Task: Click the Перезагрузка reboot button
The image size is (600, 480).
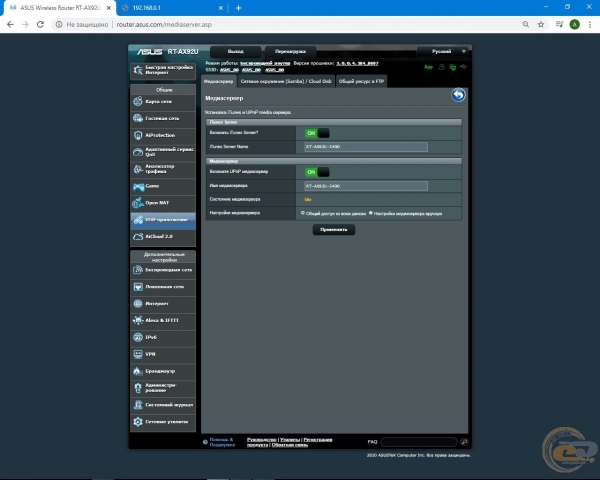Action: click(289, 50)
